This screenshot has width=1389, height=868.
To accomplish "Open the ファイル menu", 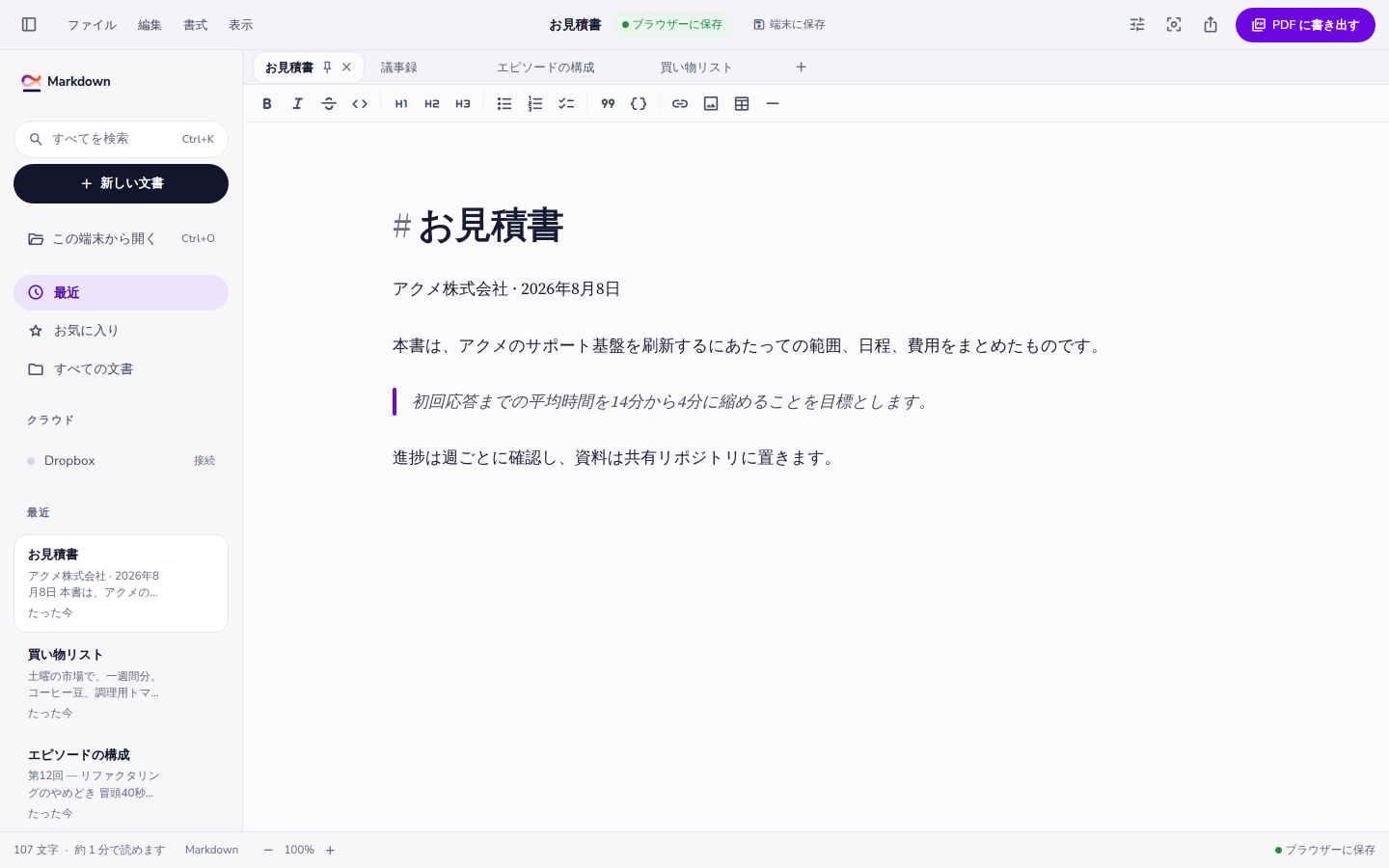I will [x=92, y=25].
